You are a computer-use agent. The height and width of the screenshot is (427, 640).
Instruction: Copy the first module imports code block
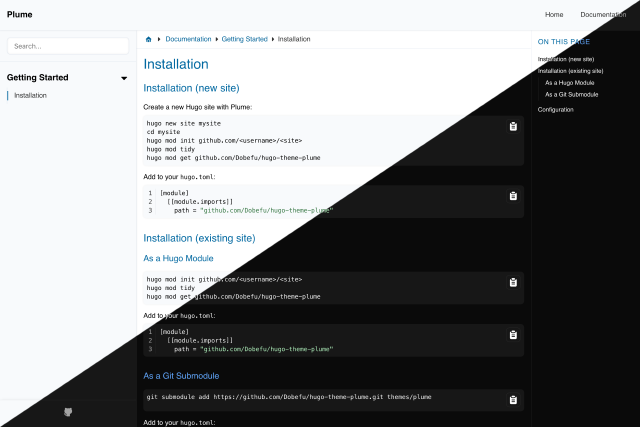513,196
